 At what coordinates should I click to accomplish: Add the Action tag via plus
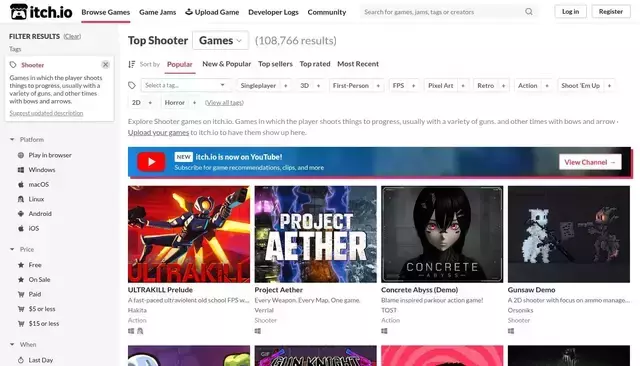(x=547, y=85)
